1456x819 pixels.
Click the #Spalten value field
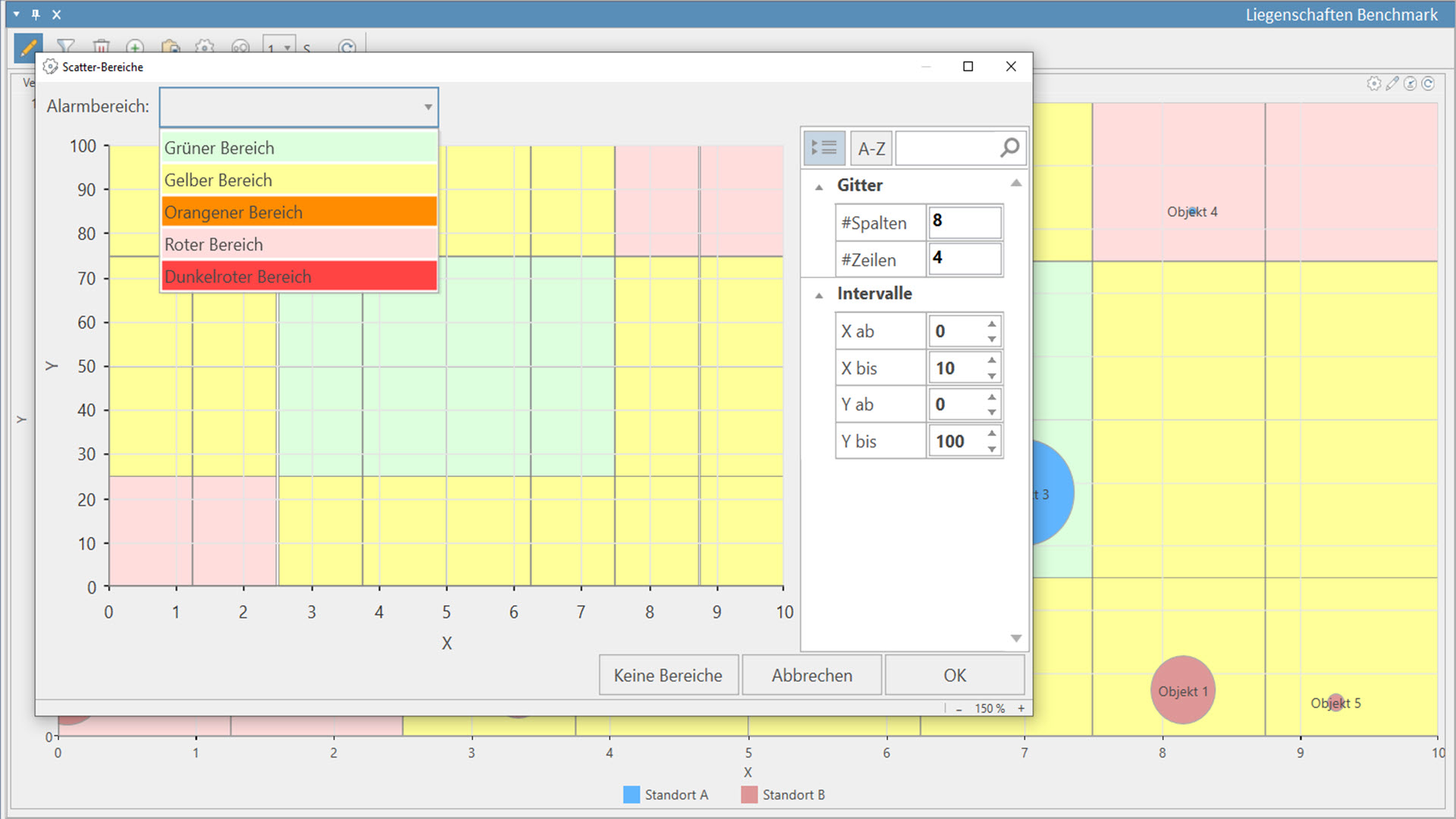(x=964, y=221)
